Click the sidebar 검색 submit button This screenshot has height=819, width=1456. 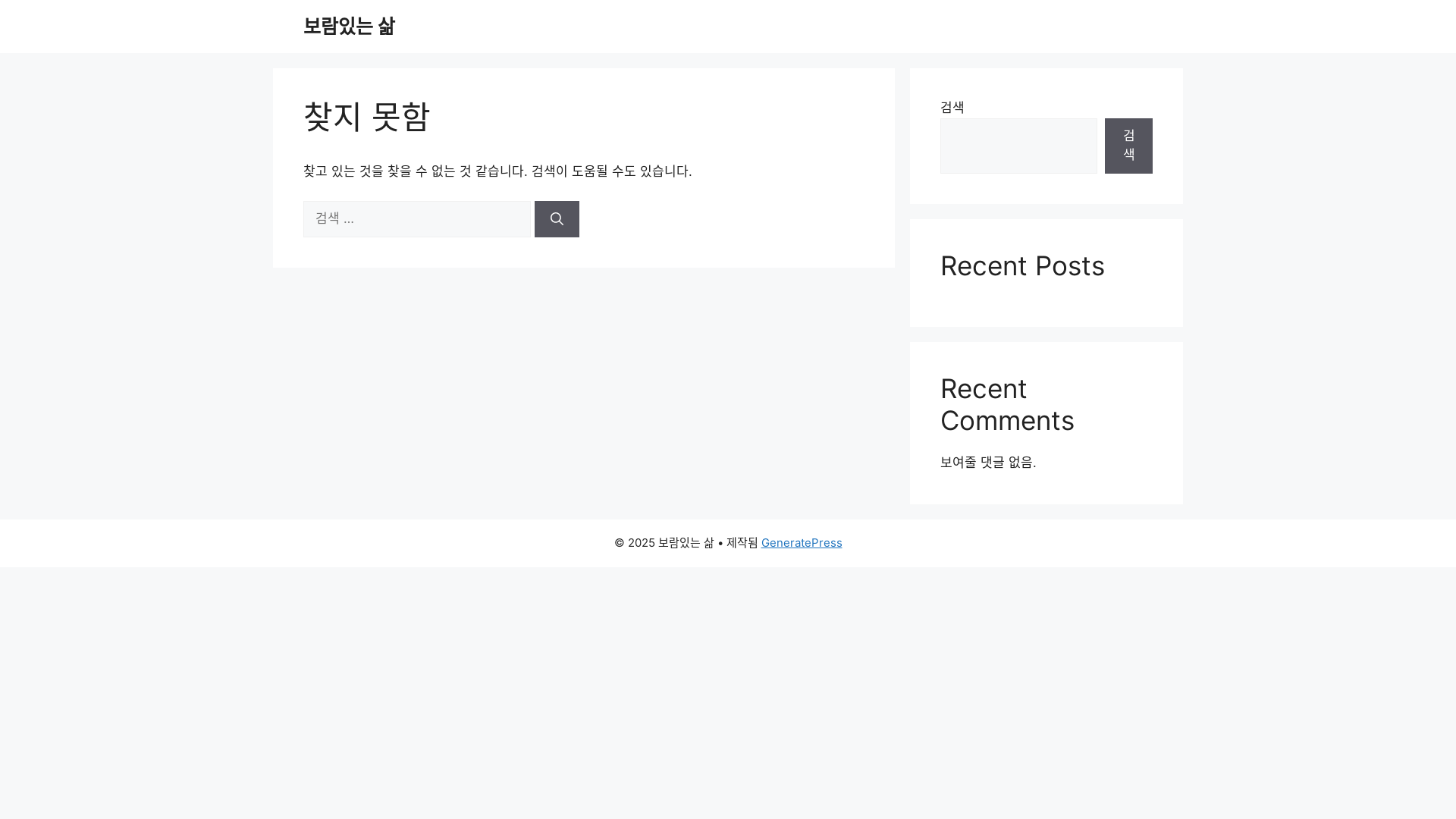click(x=1128, y=146)
